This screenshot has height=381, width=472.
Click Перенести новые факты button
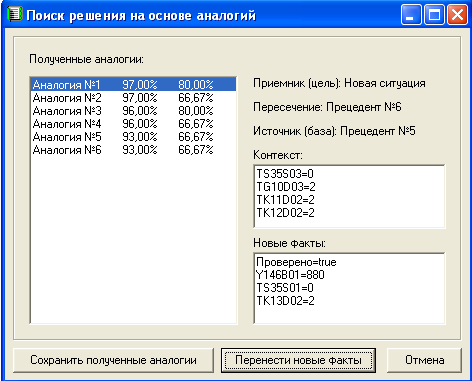[x=298, y=360]
